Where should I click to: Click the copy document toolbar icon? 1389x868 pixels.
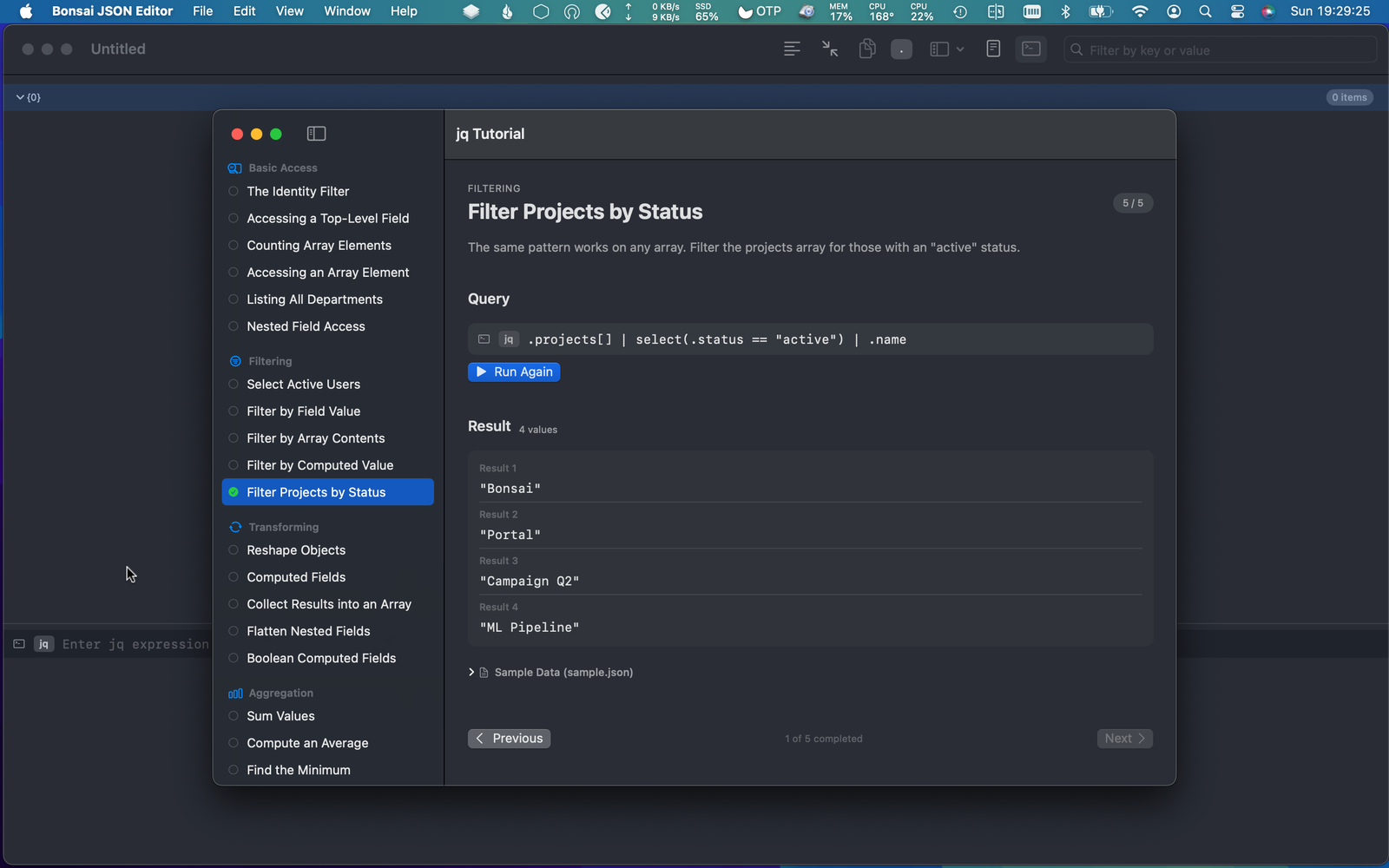coord(866,49)
